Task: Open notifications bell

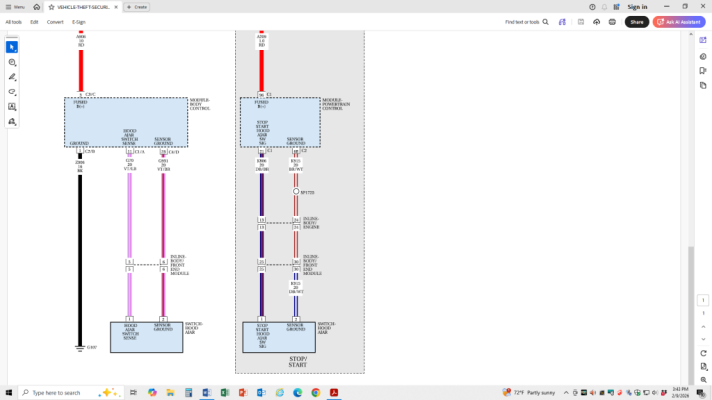Action: pyautogui.click(x=604, y=7)
